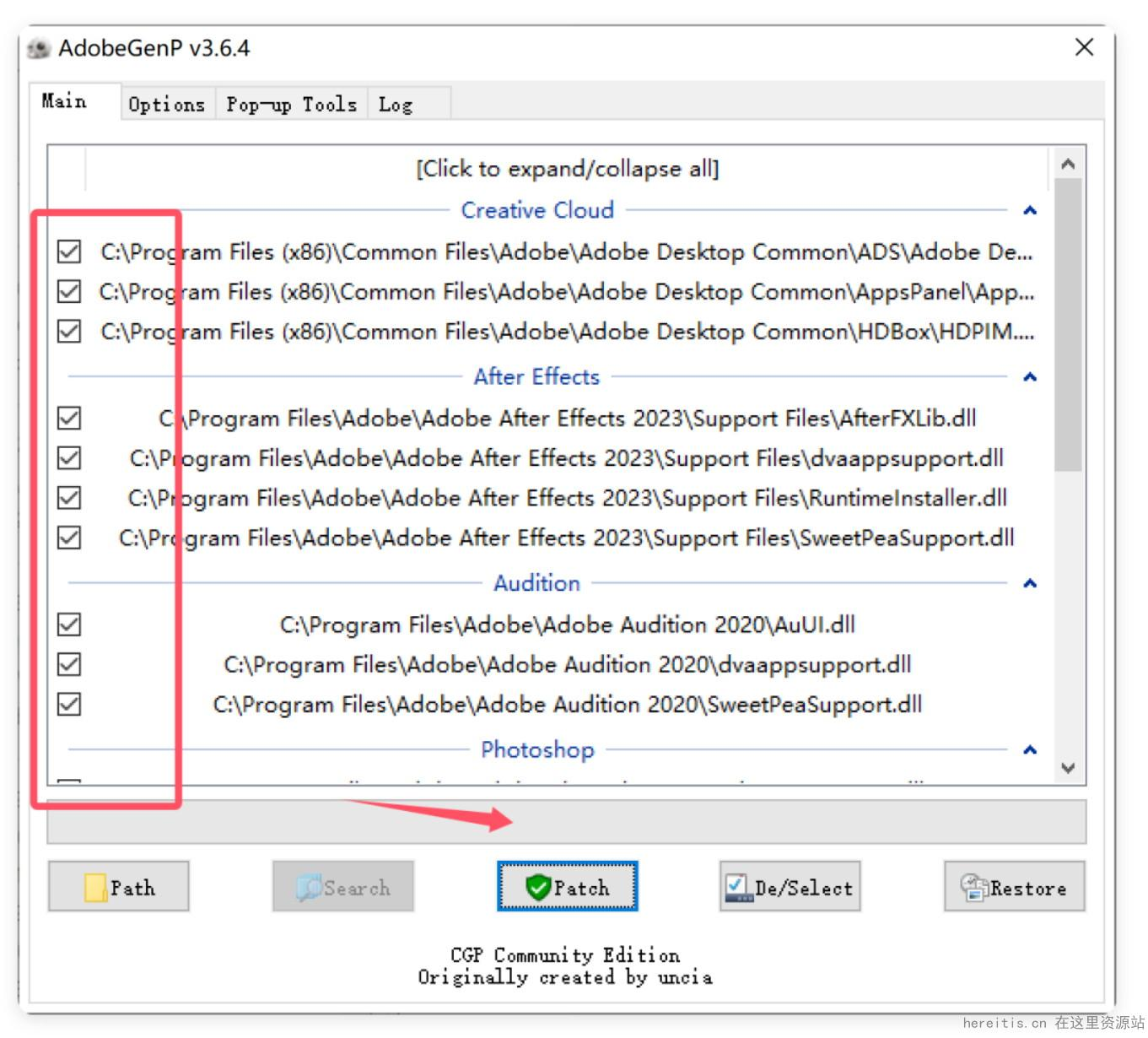Select the AppsPanel\App... path row
The width and height of the screenshot is (1148, 1038).
[567, 291]
